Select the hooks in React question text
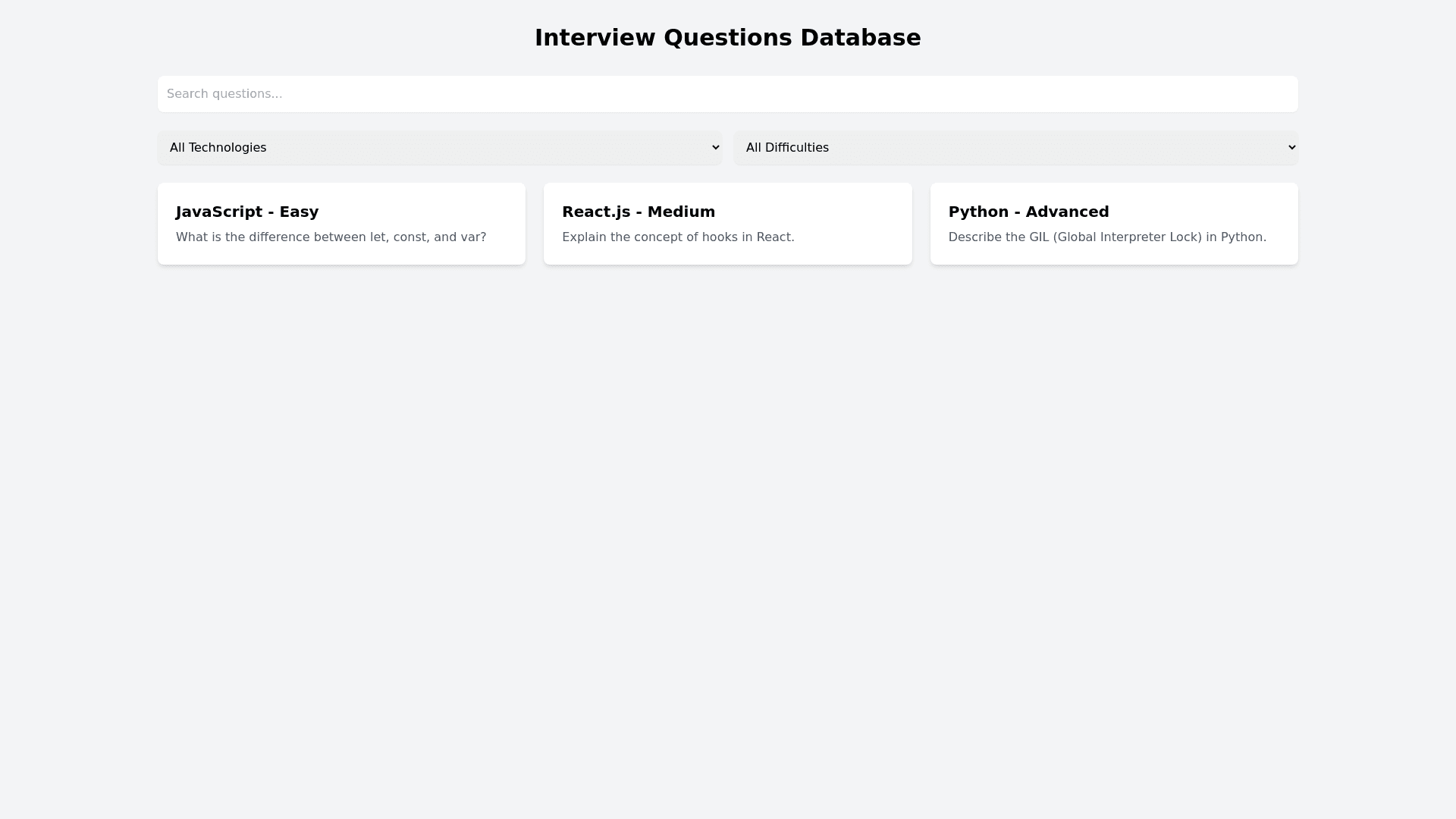Screen dimensions: 1456x819 [678, 237]
